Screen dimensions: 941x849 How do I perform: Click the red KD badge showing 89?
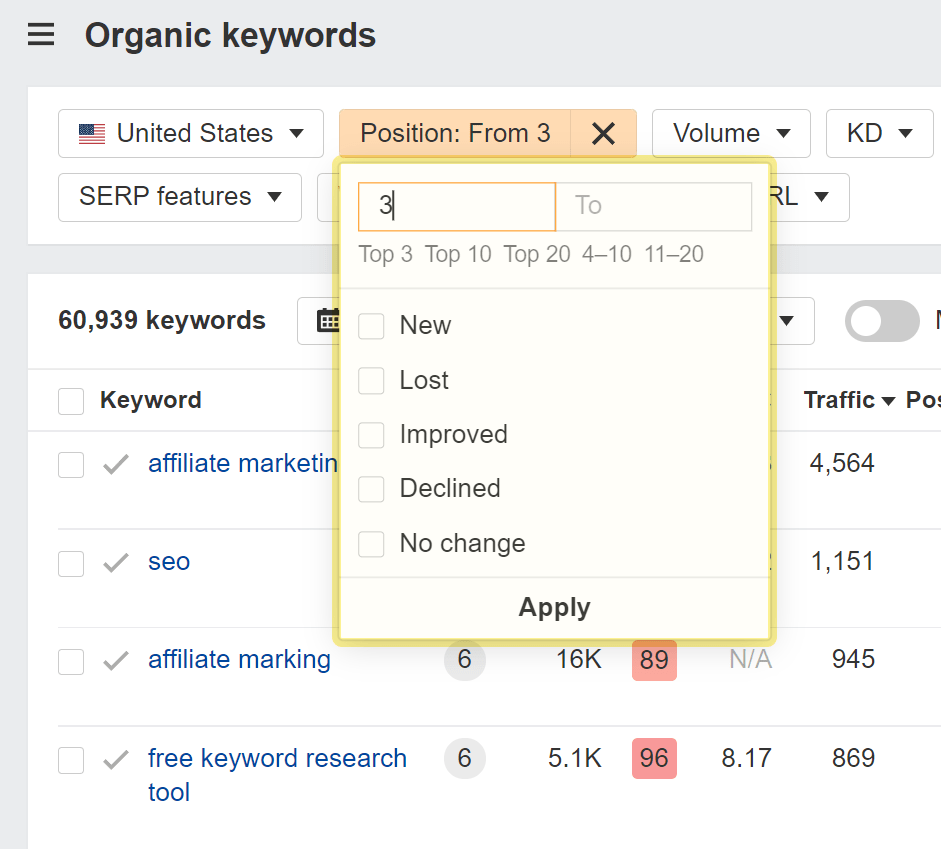[x=654, y=660]
